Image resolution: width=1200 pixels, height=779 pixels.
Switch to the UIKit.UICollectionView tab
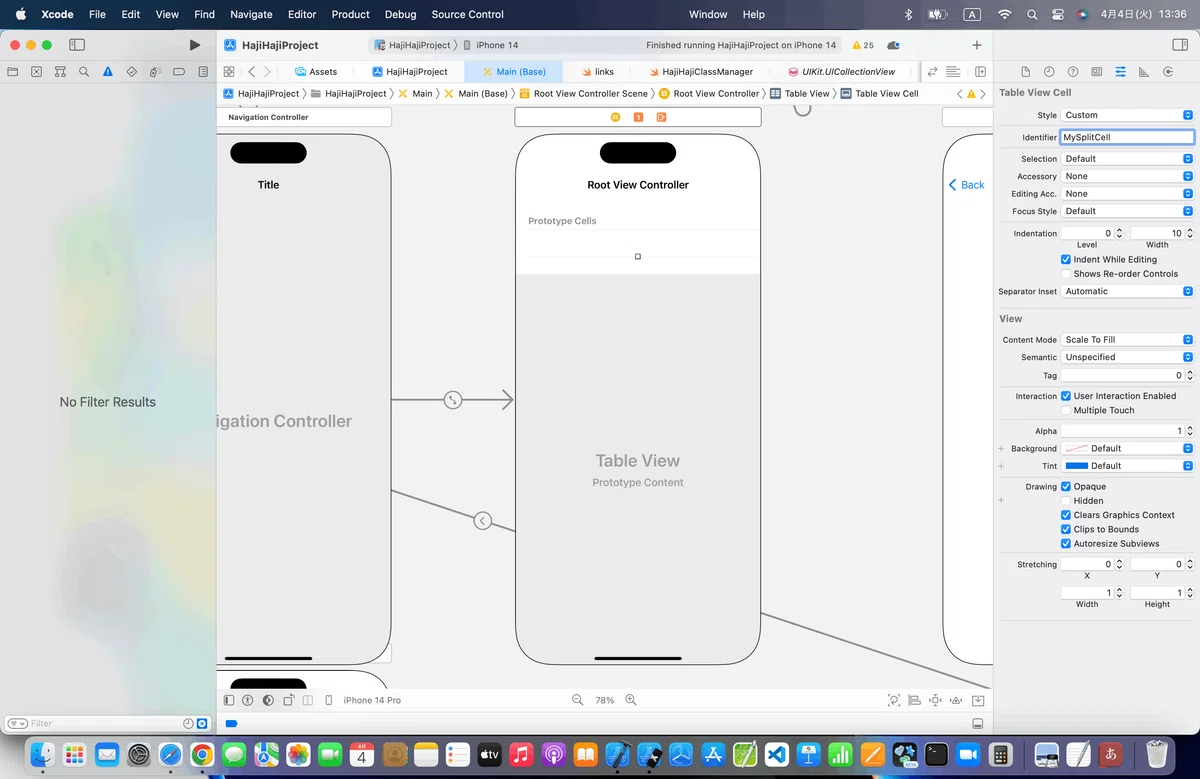tap(842, 72)
